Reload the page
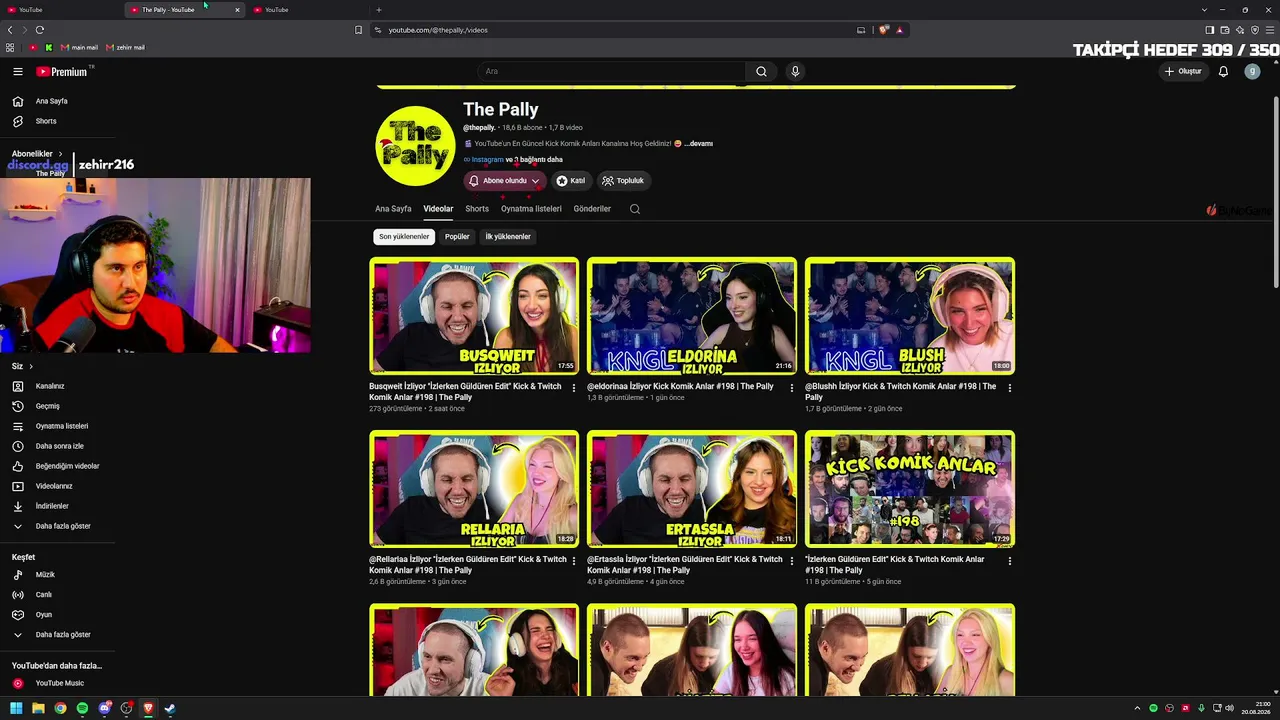The image size is (1280, 720). 40,30
